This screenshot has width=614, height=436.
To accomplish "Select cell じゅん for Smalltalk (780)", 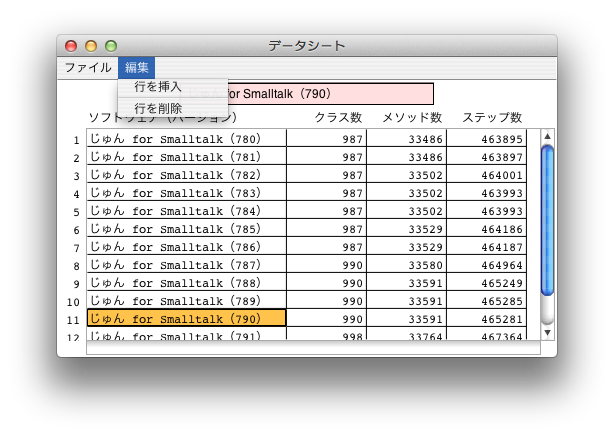I will tap(187, 139).
